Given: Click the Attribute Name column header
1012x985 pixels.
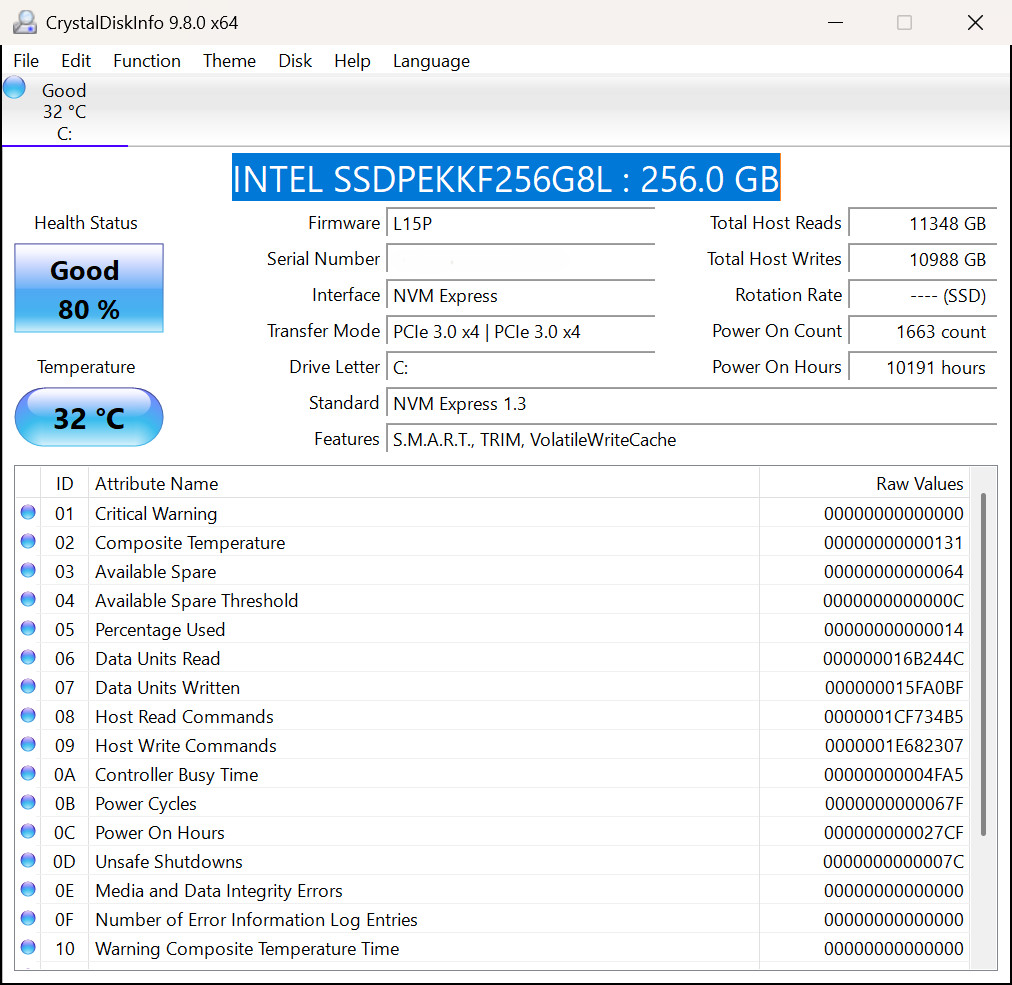Looking at the screenshot, I should pyautogui.click(x=423, y=483).
